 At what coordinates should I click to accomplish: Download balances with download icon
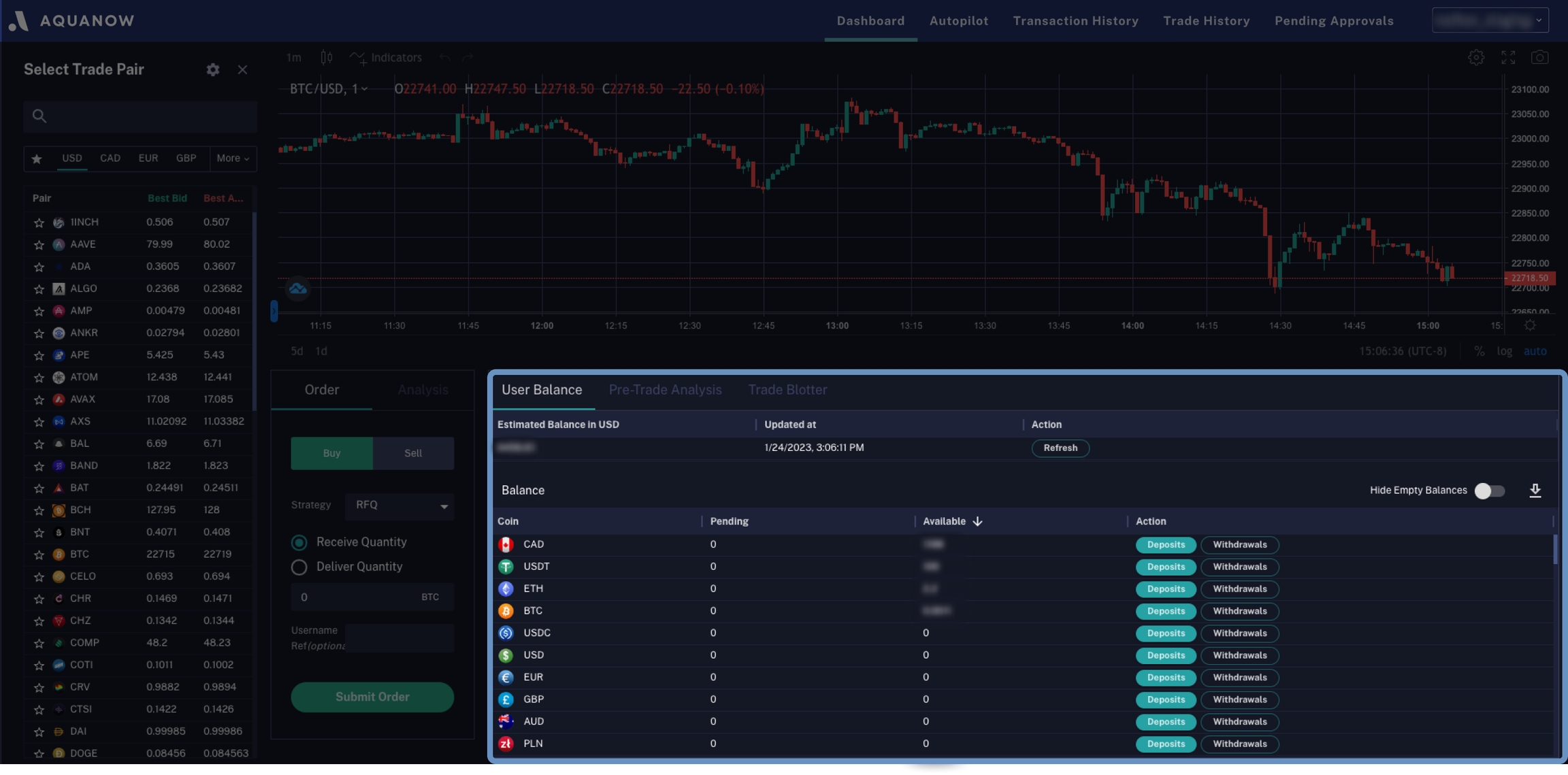tap(1535, 491)
